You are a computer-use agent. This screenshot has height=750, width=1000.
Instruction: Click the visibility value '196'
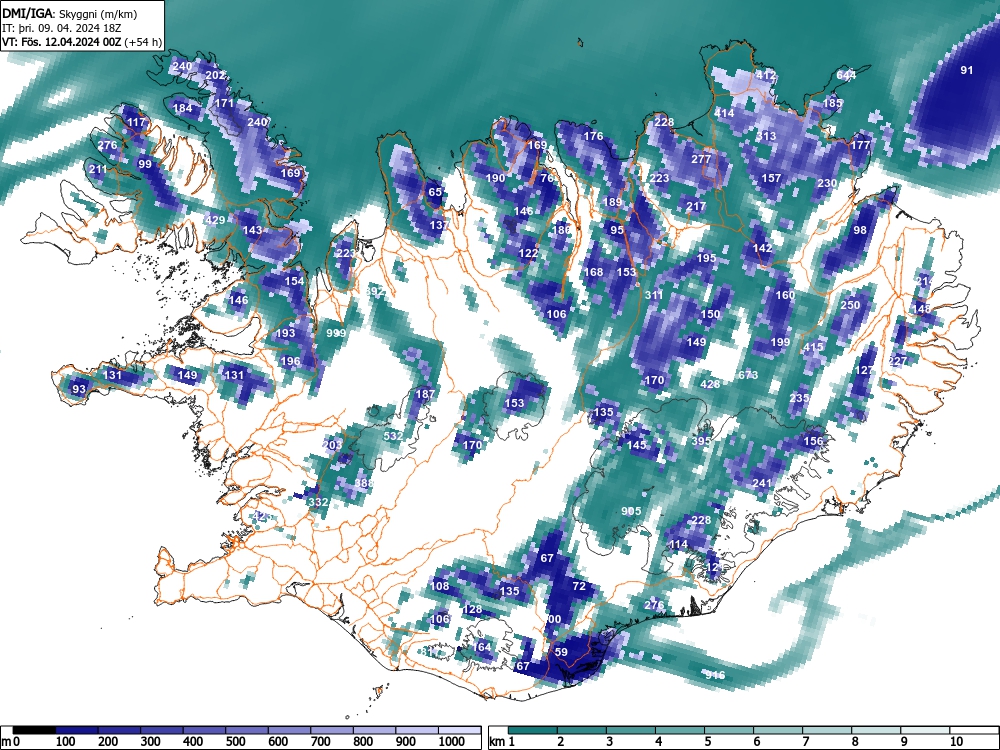coord(290,361)
